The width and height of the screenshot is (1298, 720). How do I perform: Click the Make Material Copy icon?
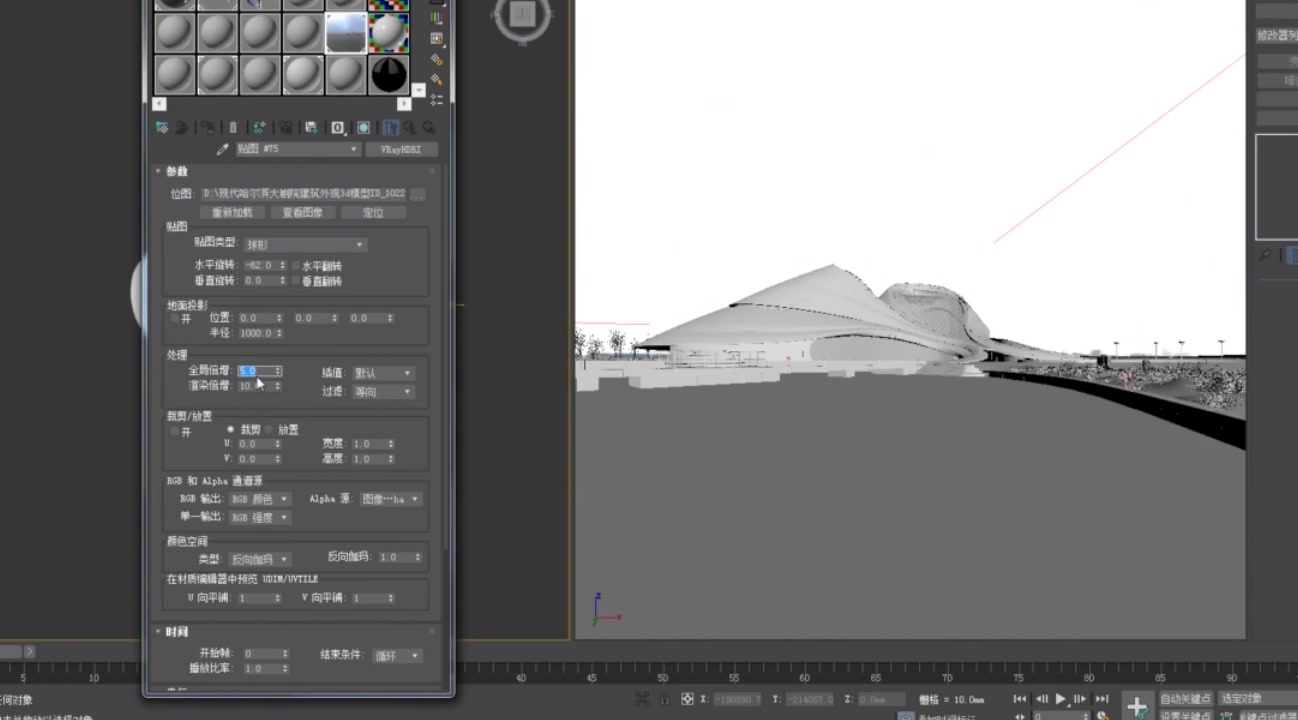[x=259, y=128]
